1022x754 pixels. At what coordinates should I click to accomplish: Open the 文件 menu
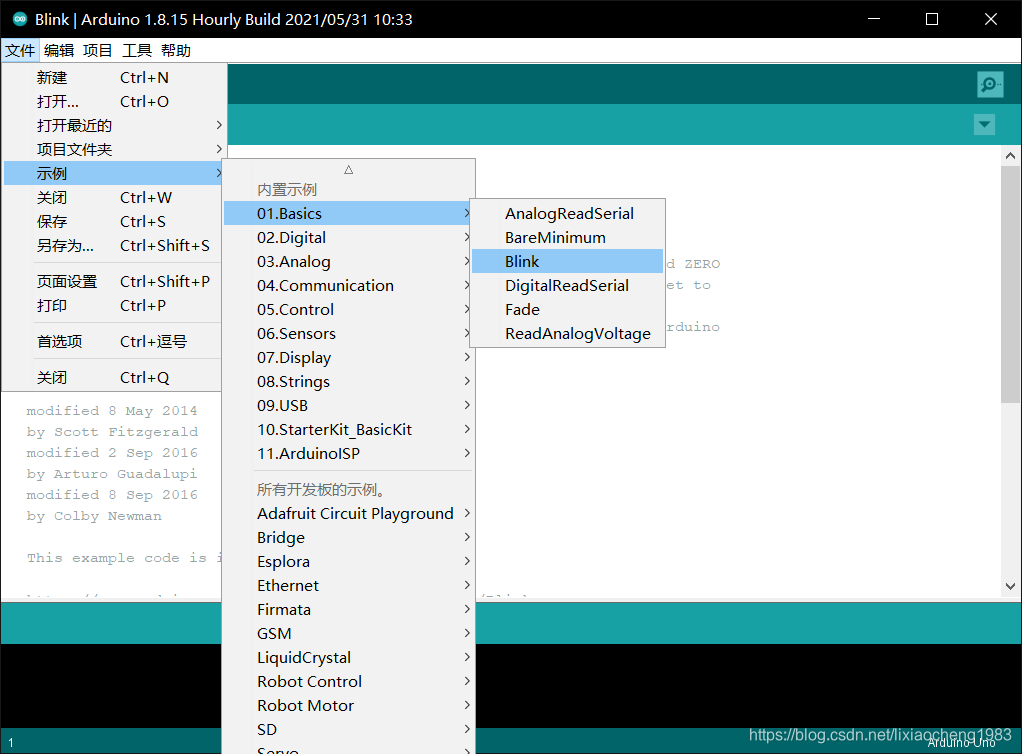20,50
